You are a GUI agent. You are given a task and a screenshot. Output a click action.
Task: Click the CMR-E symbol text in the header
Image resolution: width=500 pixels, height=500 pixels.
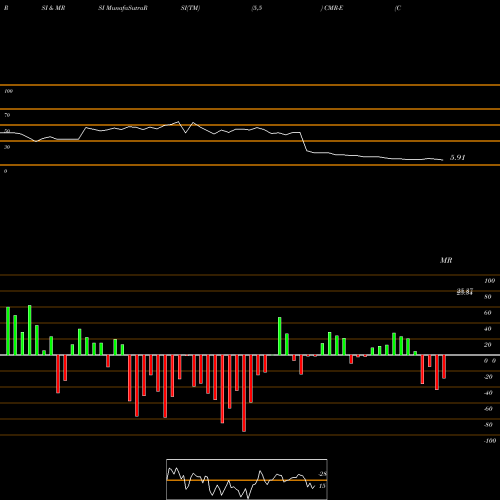click(333, 8)
